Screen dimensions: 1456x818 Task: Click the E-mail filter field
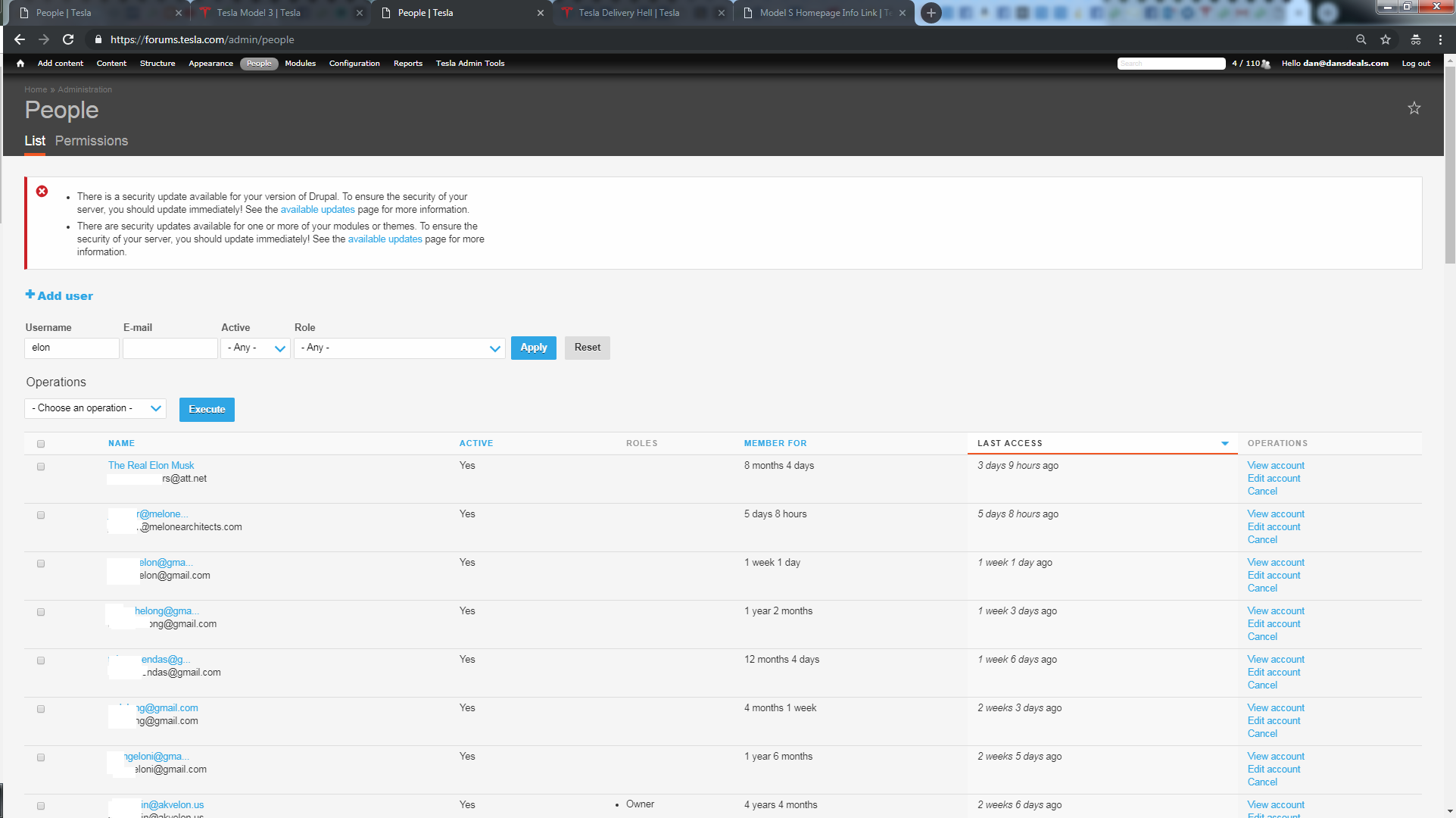click(x=170, y=348)
